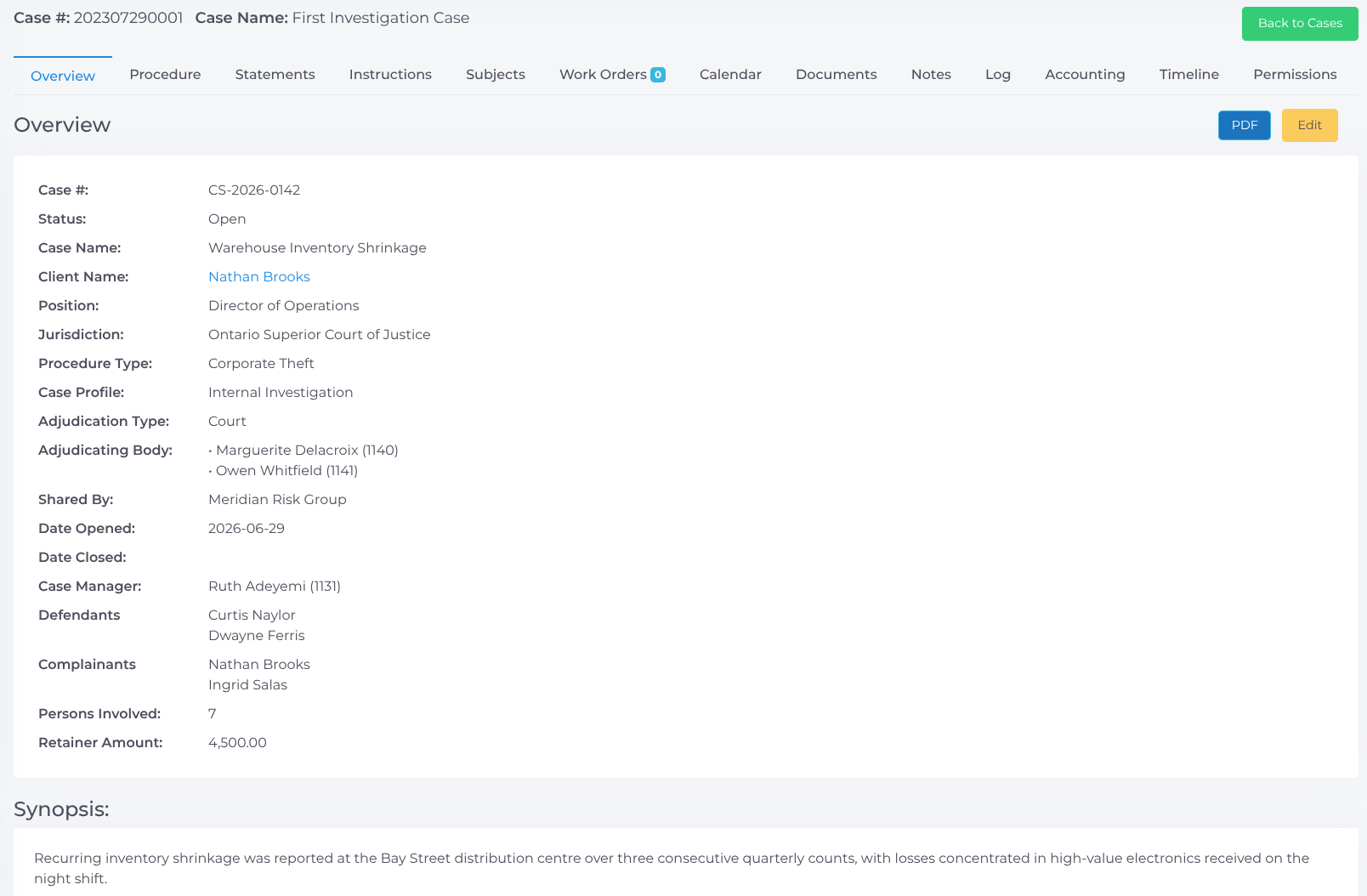Image resolution: width=1367 pixels, height=896 pixels.
Task: Click the header case number 202307290001
Action: [128, 18]
